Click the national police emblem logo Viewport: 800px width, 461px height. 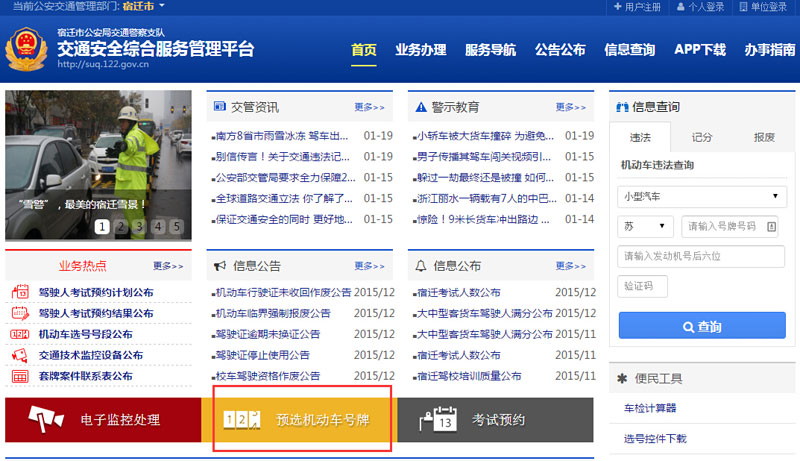[x=27, y=49]
